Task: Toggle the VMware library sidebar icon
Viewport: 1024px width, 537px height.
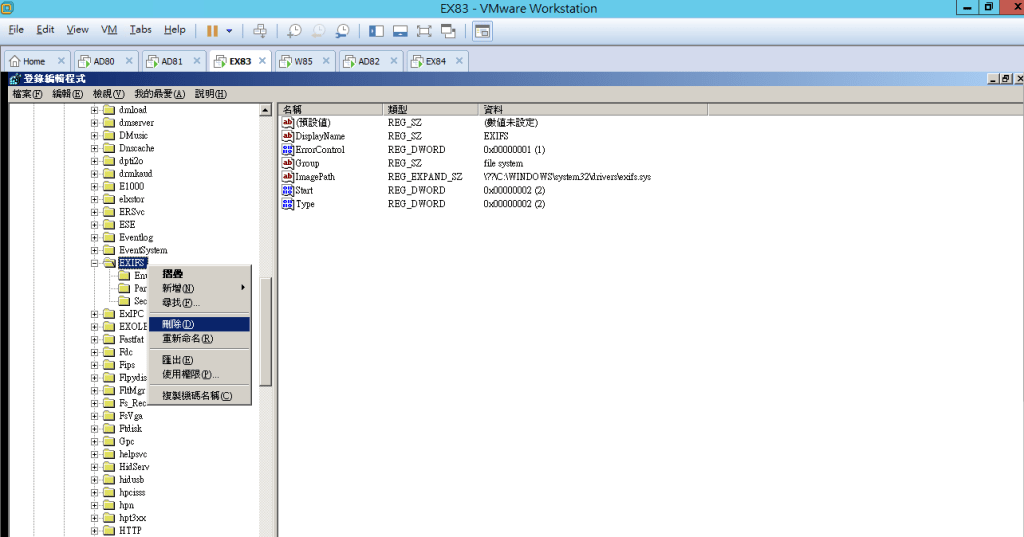Action: coord(376,31)
